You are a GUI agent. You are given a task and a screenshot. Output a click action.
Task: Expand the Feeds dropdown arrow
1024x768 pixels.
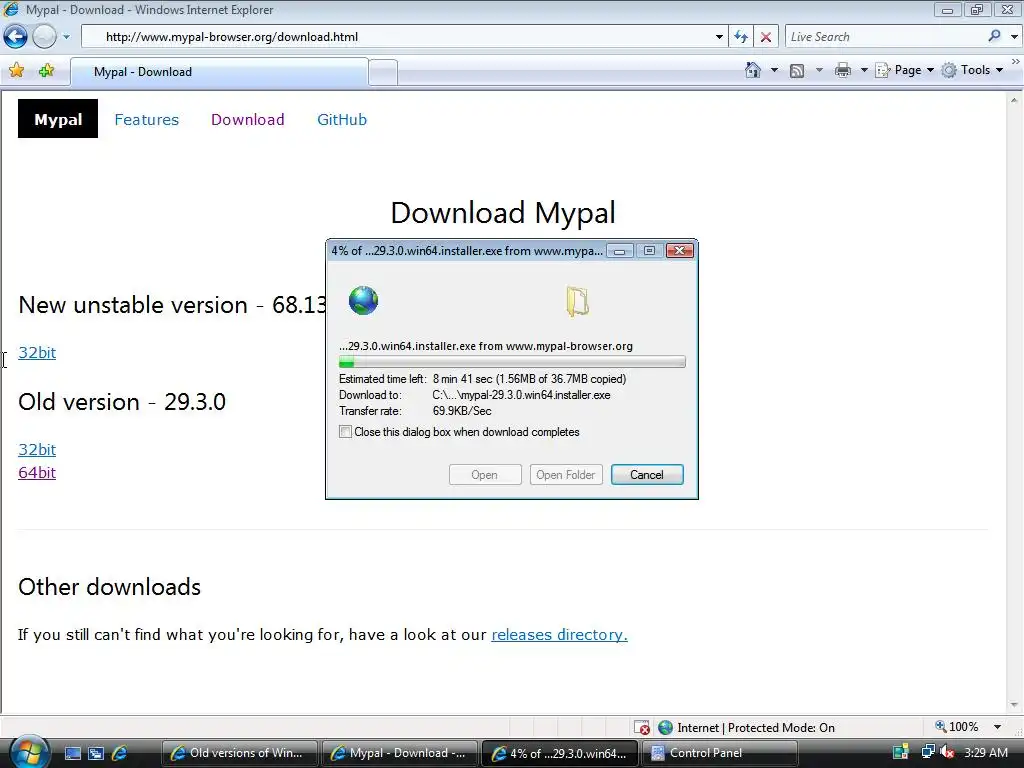tap(819, 70)
